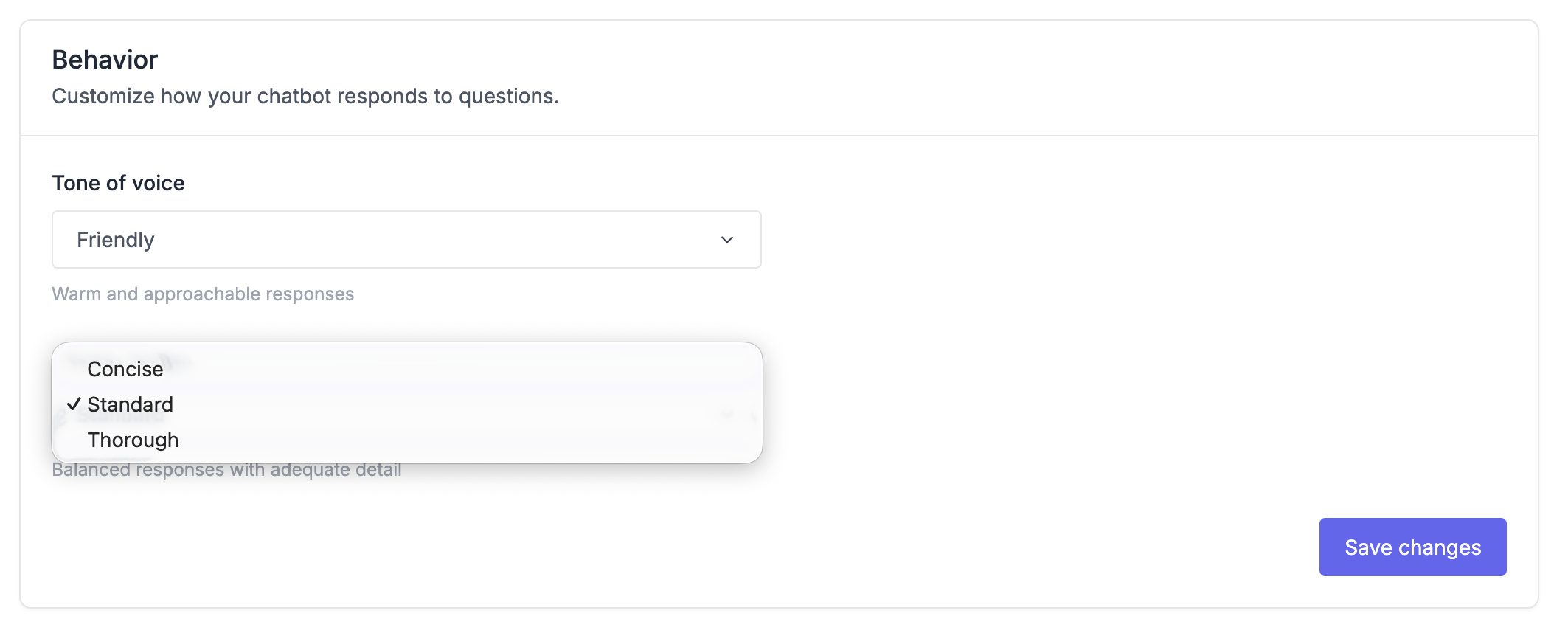Click the Tone of voice label
Image resolution: width=1568 pixels, height=633 pixels.
[x=118, y=183]
